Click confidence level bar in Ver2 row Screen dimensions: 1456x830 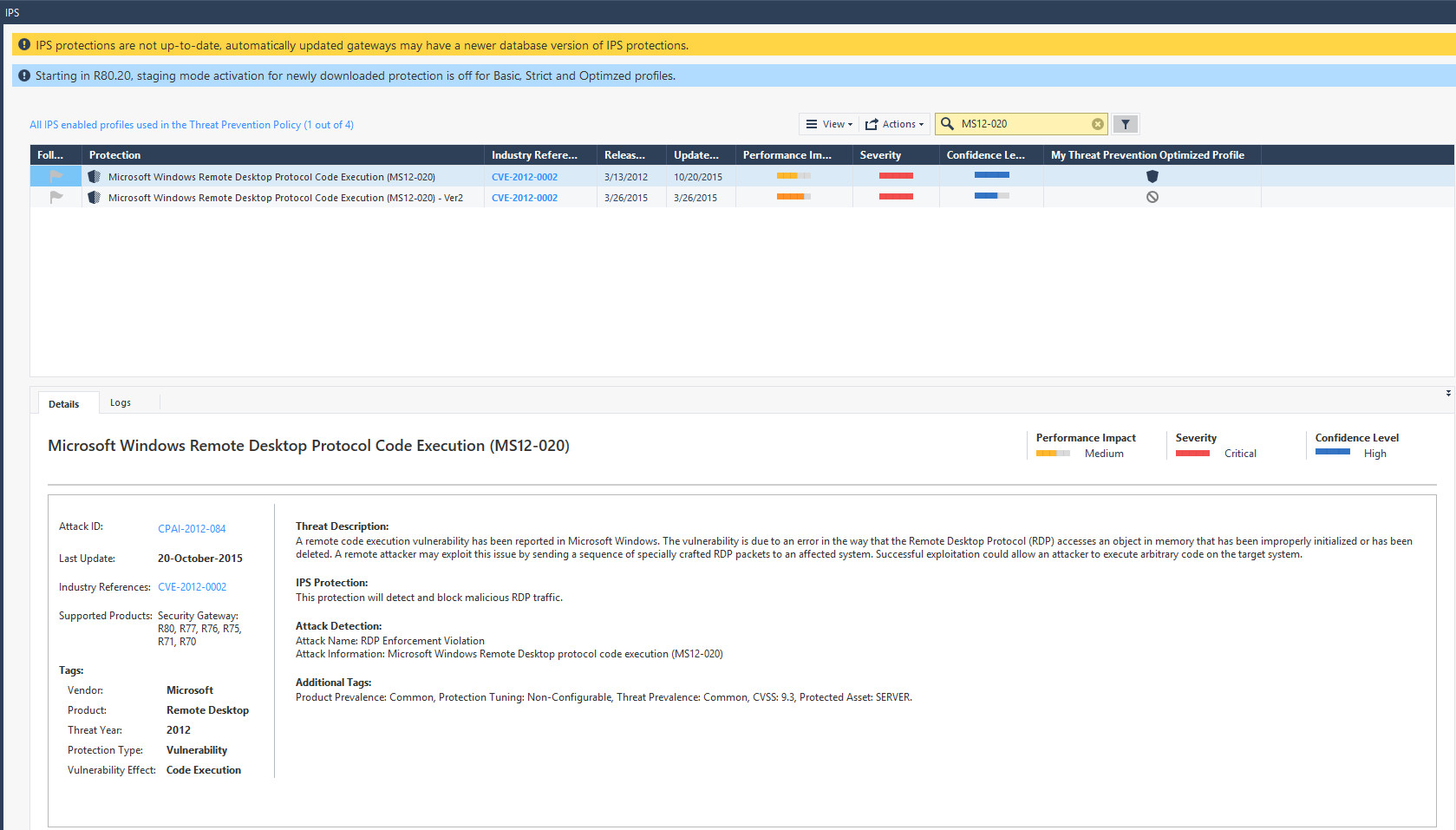coord(991,196)
